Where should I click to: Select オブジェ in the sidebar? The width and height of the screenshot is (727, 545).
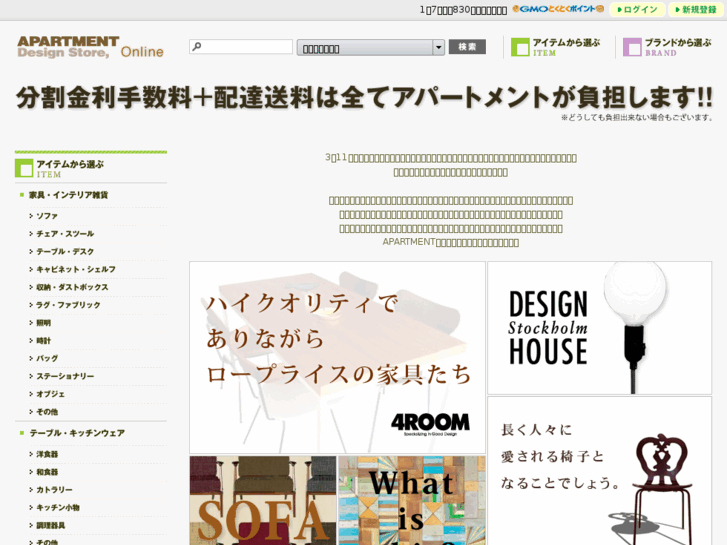point(51,394)
